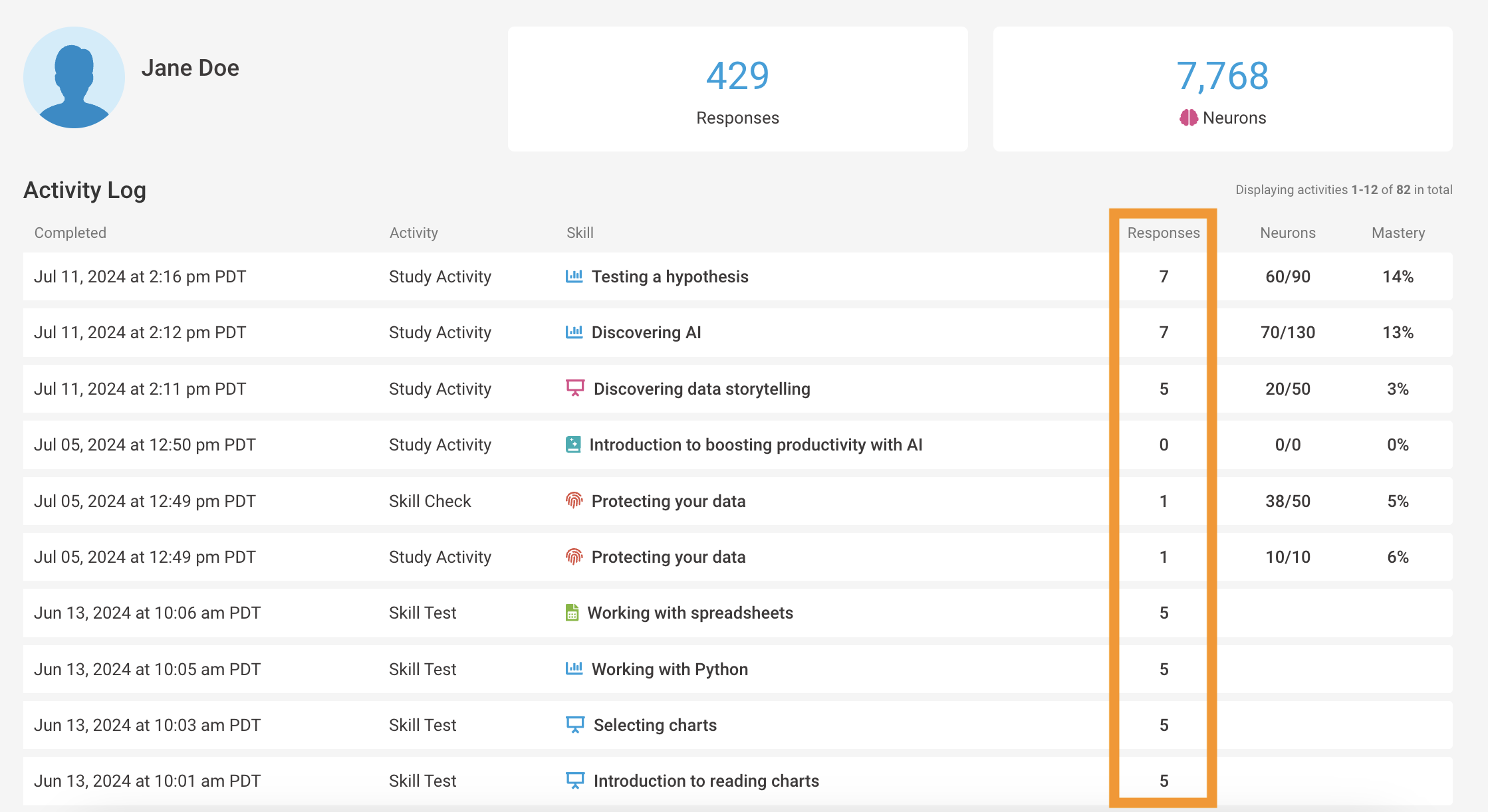Click Study Activity label in Discovering AI row

440,332
